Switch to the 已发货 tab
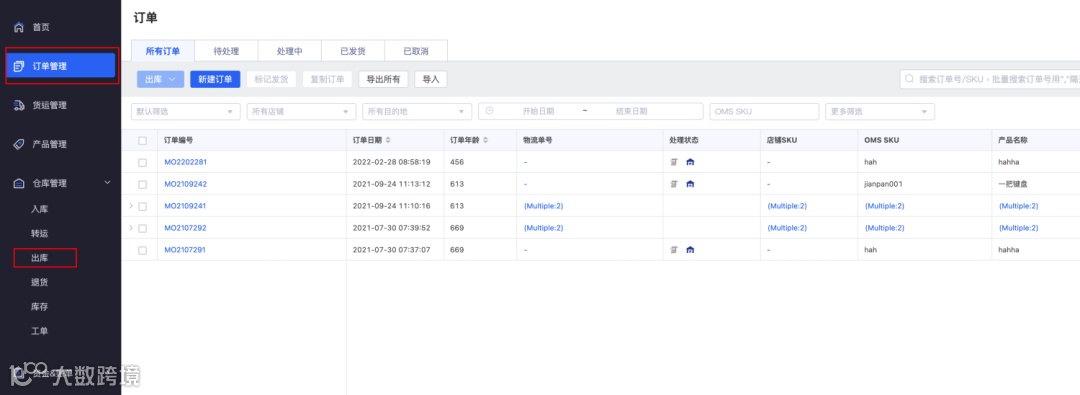Screen dimensions: 1080x395 pyautogui.click(x=353, y=52)
